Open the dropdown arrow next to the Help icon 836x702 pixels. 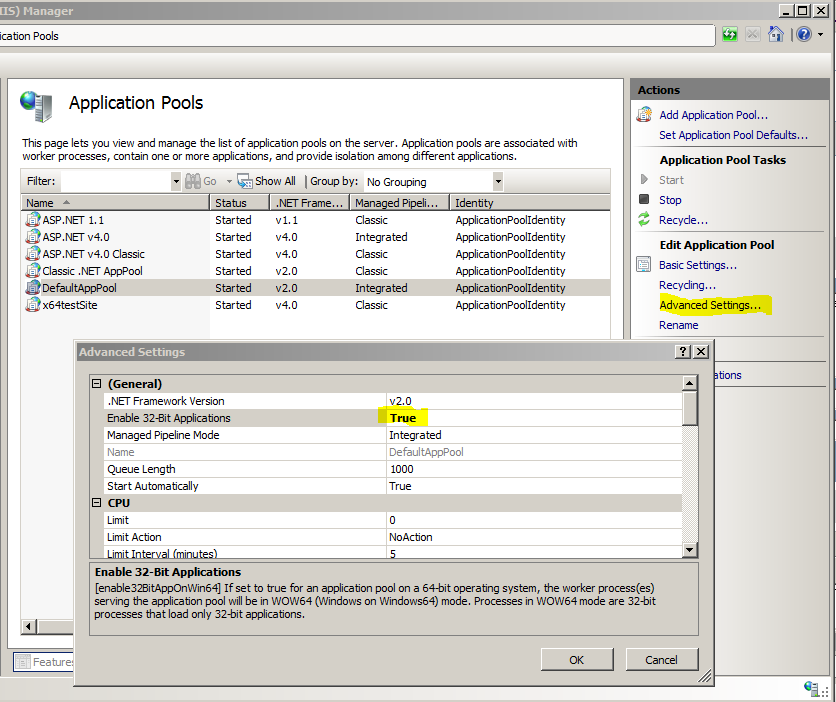point(821,35)
